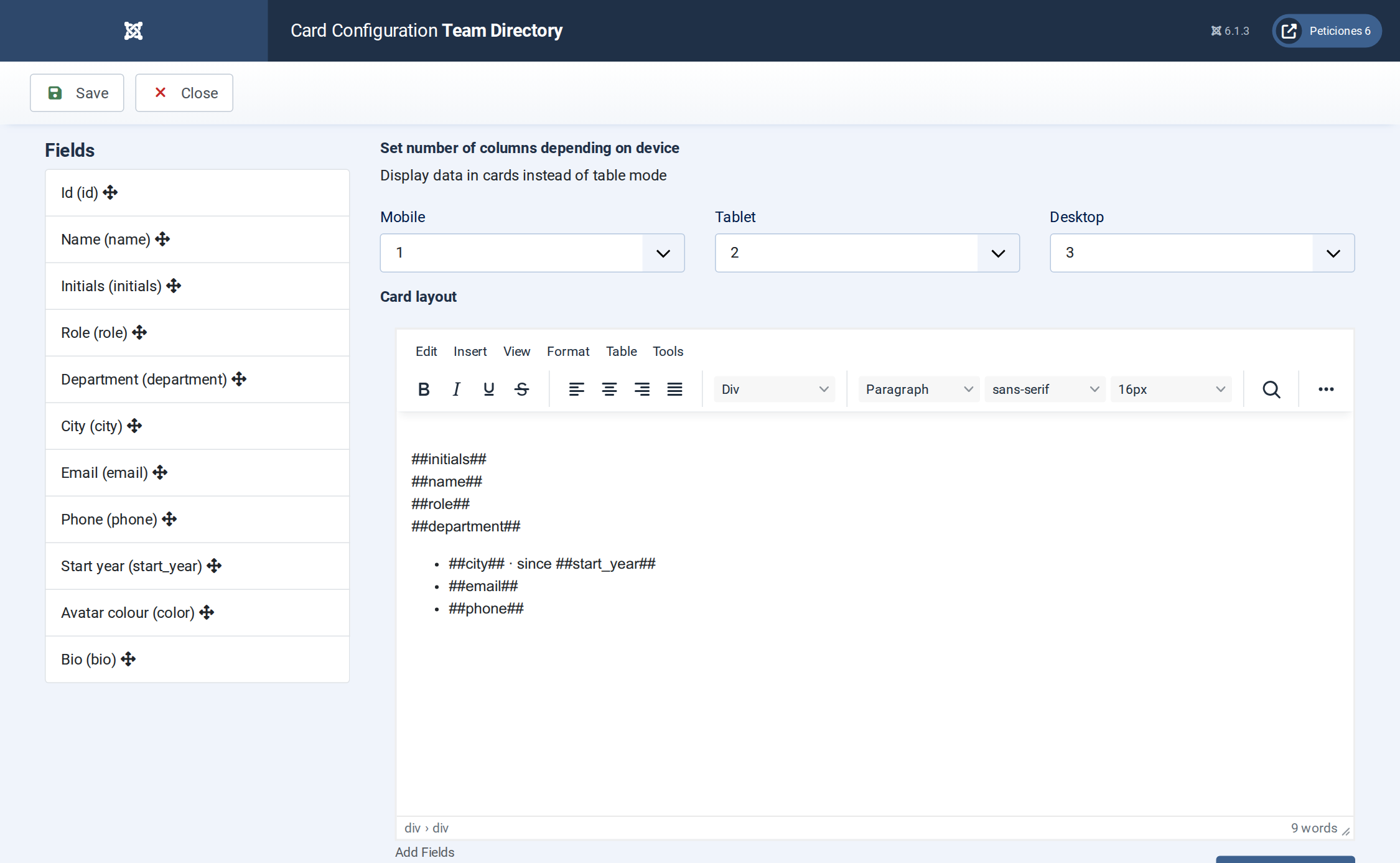1400x863 pixels.
Task: Open find and replace search icon
Action: tap(1271, 390)
